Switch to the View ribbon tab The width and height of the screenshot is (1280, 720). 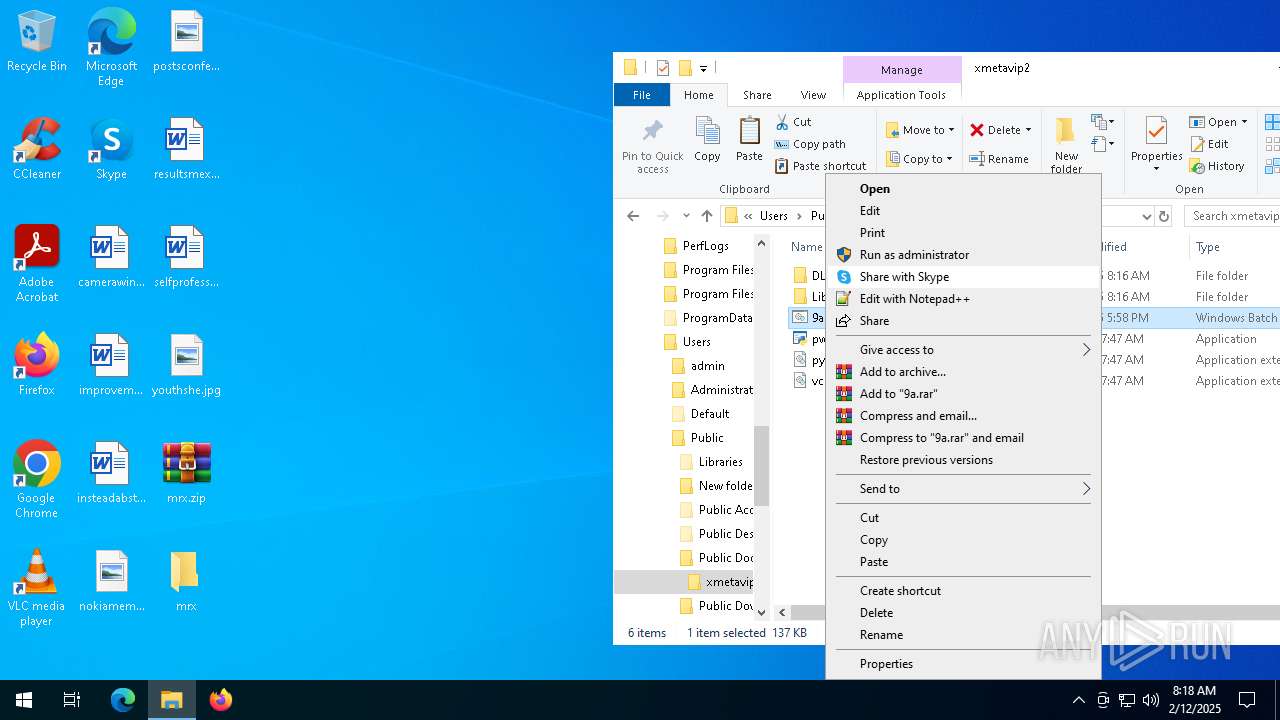pos(813,95)
